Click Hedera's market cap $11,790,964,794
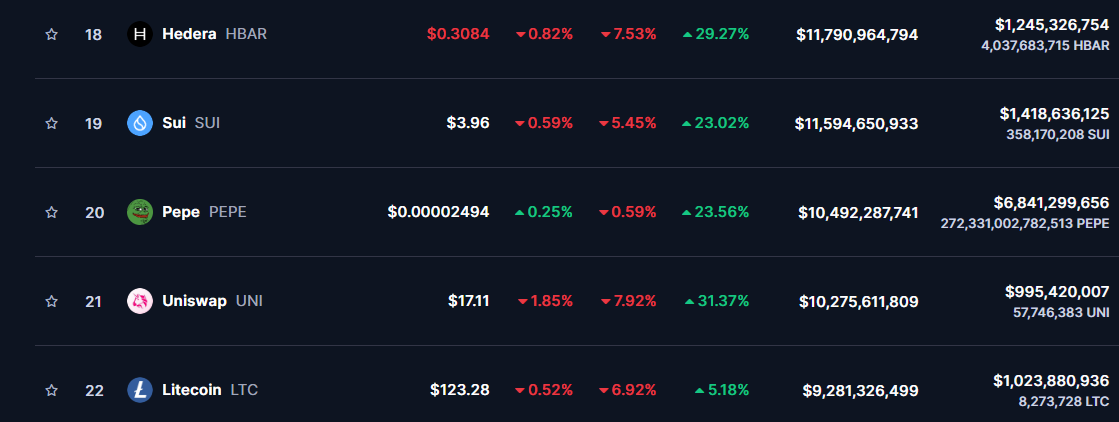The width and height of the screenshot is (1119, 422). (857, 35)
